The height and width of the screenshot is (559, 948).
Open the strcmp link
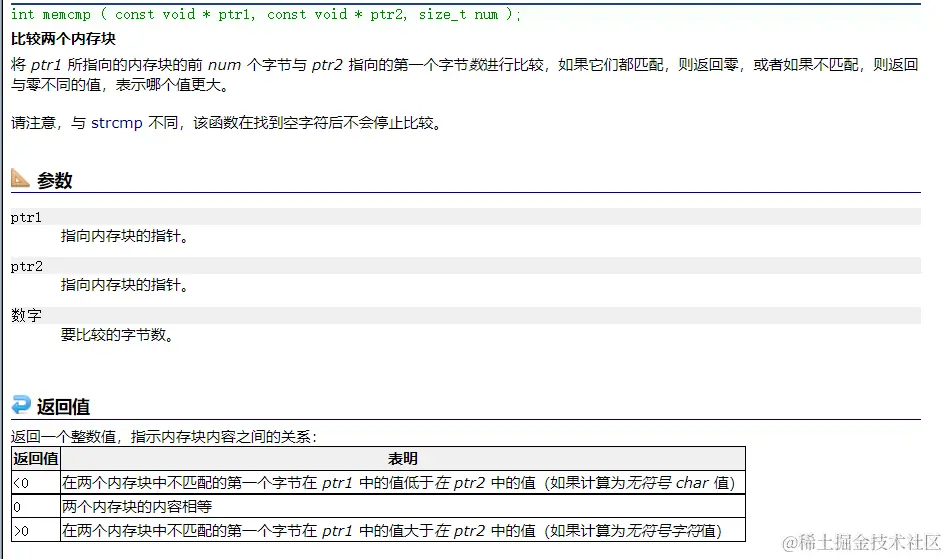117,123
